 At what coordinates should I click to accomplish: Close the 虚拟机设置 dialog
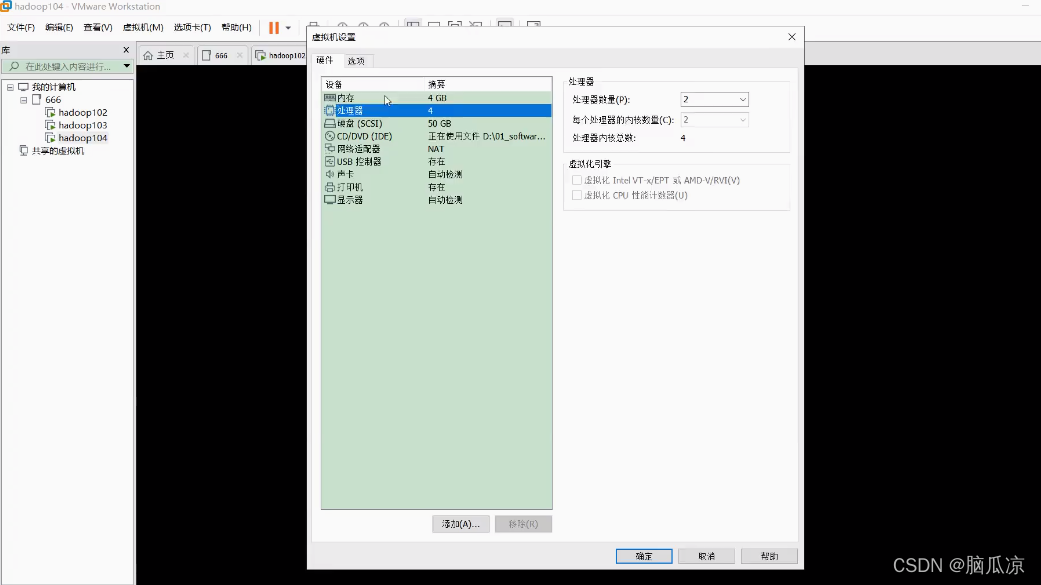coord(791,37)
